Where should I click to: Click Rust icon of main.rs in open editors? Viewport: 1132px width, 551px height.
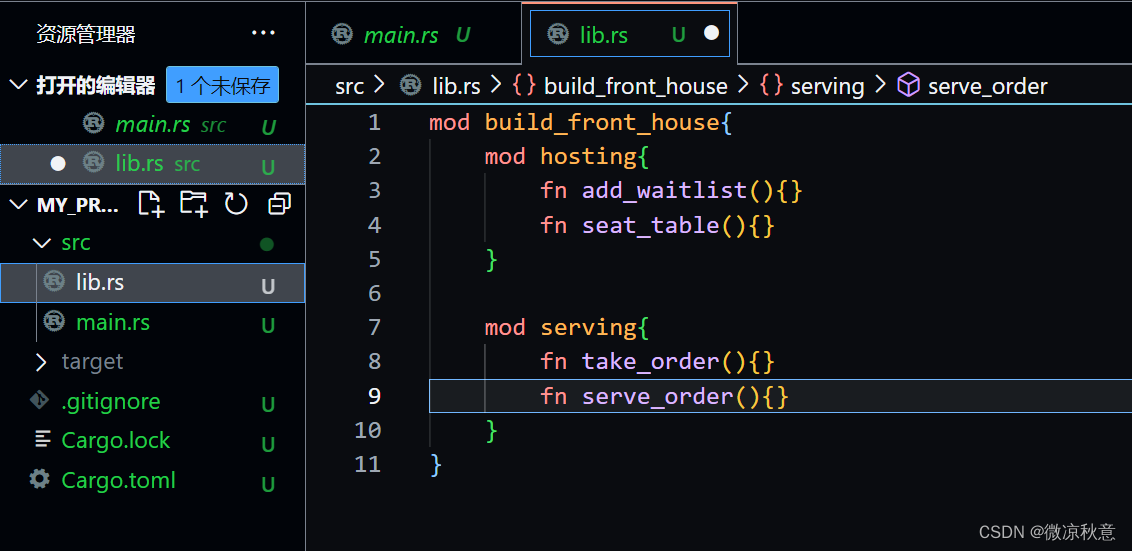coord(93,123)
